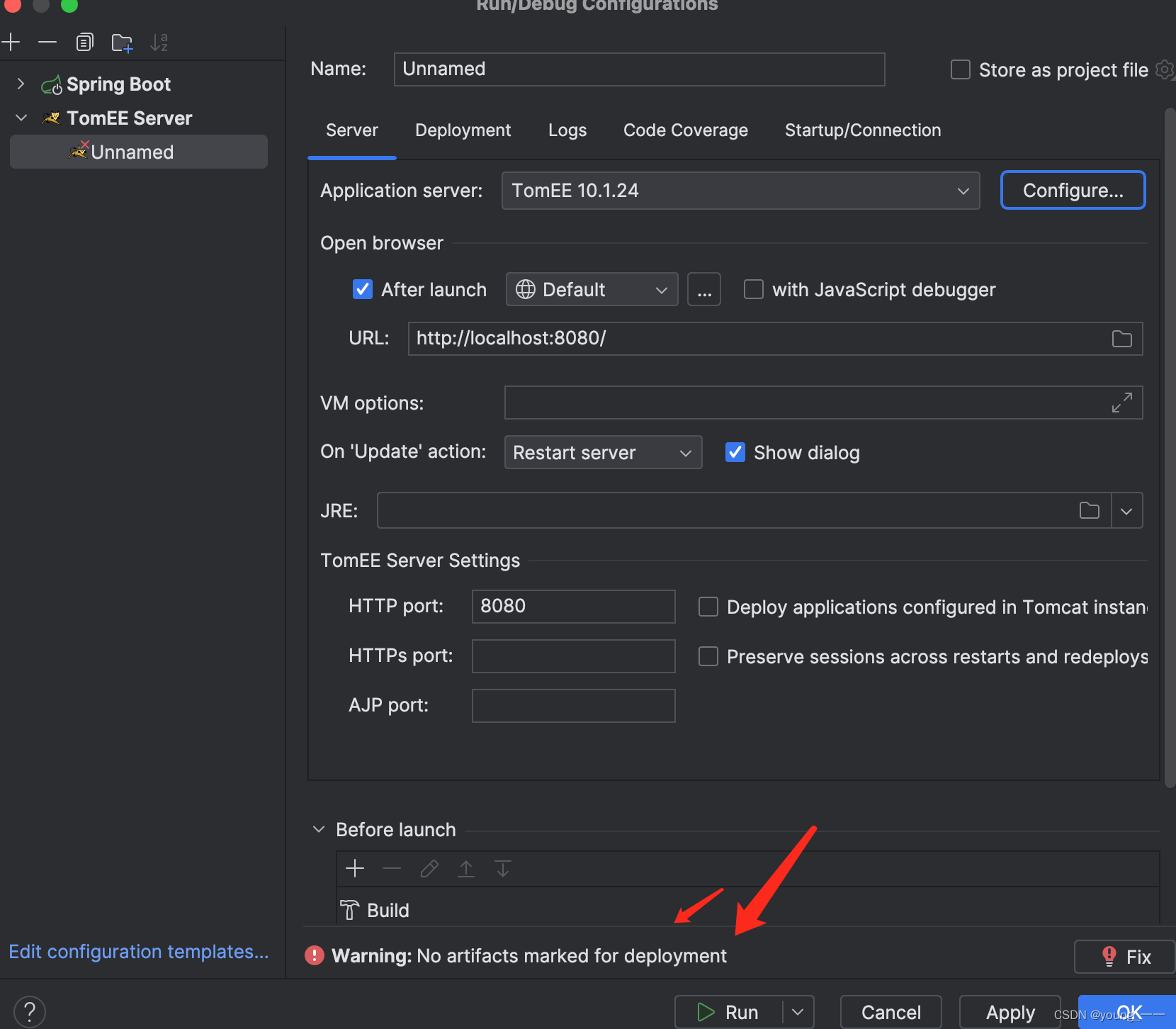This screenshot has height=1029, width=1176.
Task: Enable Preserve sessions across restarts
Action: point(708,656)
